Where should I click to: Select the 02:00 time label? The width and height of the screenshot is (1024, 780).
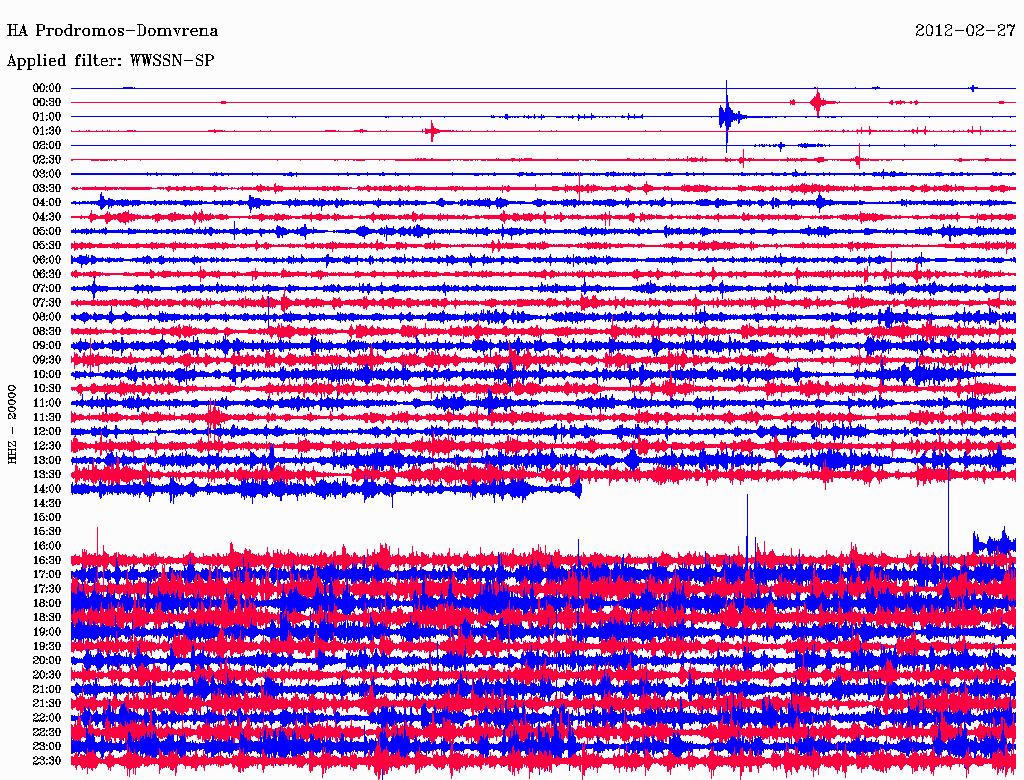pyautogui.click(x=47, y=145)
